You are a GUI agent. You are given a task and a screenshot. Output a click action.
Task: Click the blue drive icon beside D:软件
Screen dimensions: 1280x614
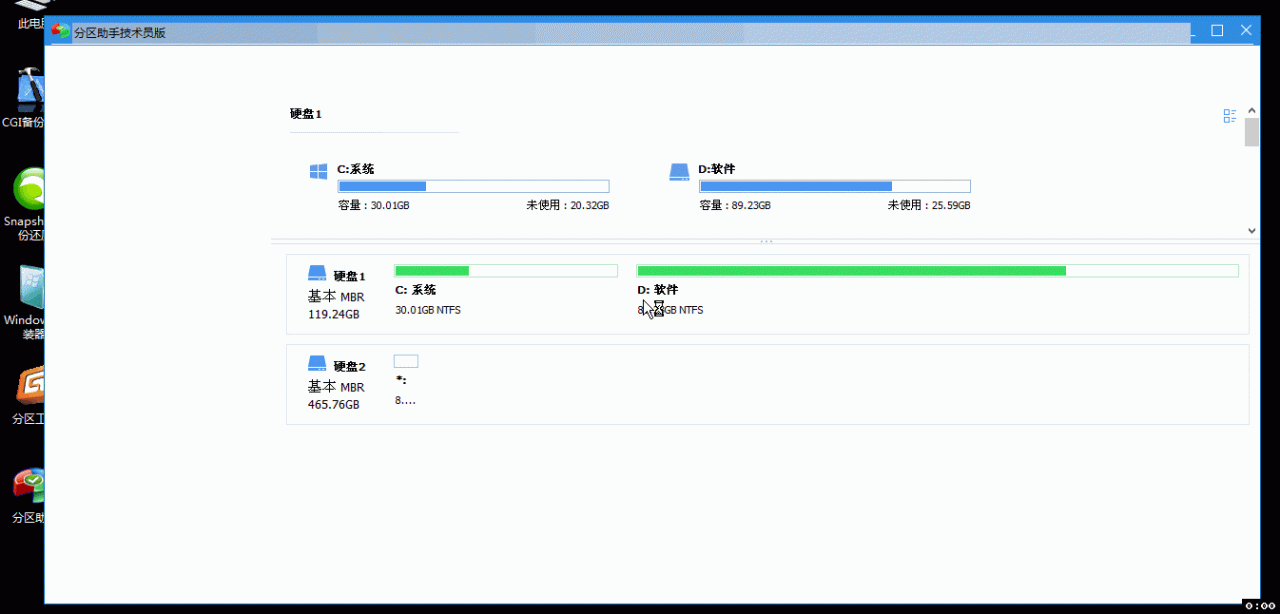coord(679,172)
